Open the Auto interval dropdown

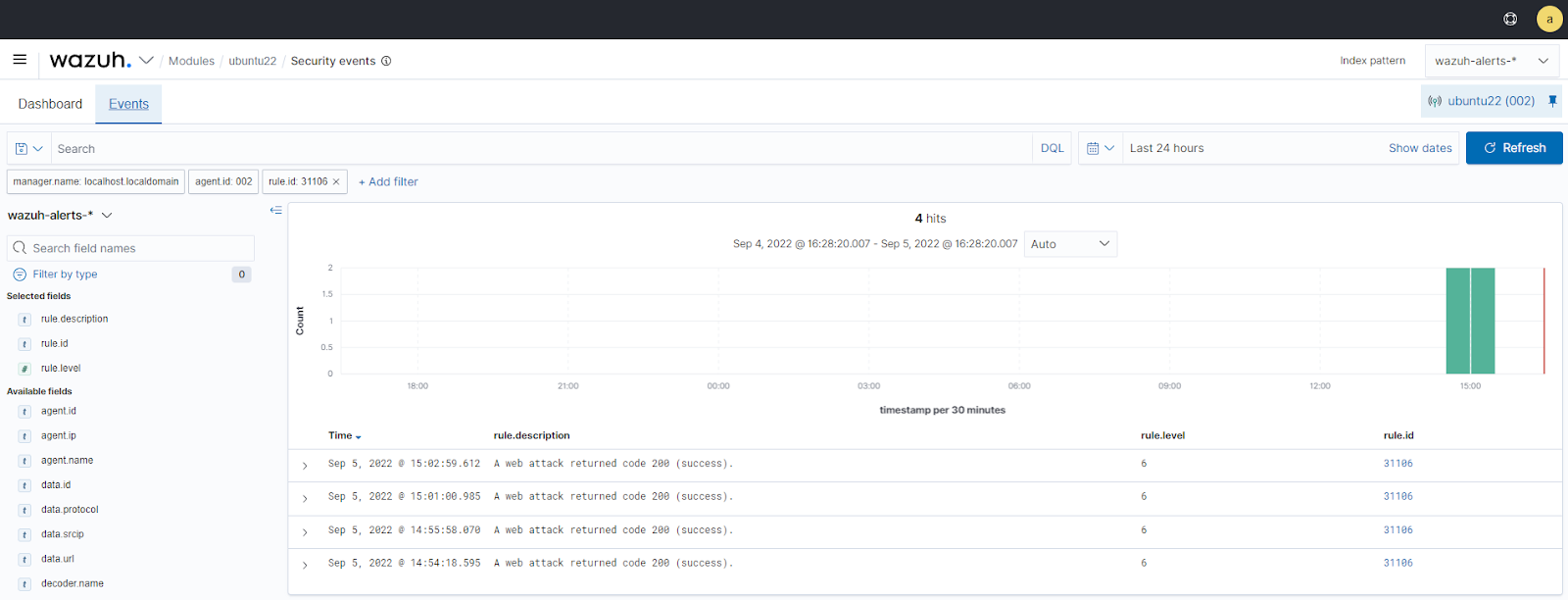coord(1070,244)
